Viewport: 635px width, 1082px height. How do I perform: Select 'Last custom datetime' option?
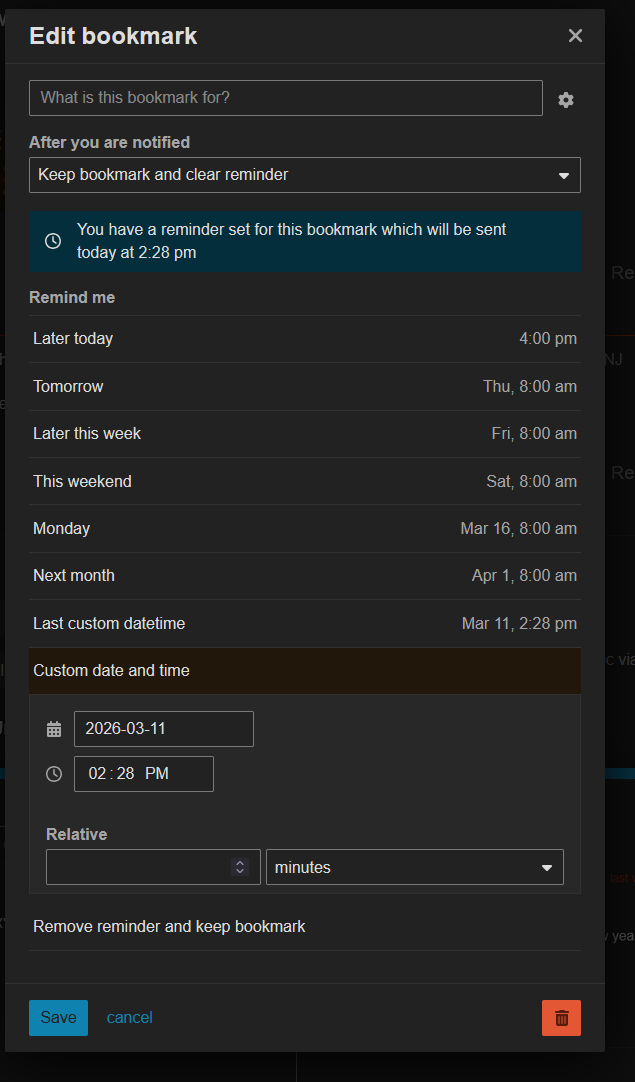(x=304, y=624)
